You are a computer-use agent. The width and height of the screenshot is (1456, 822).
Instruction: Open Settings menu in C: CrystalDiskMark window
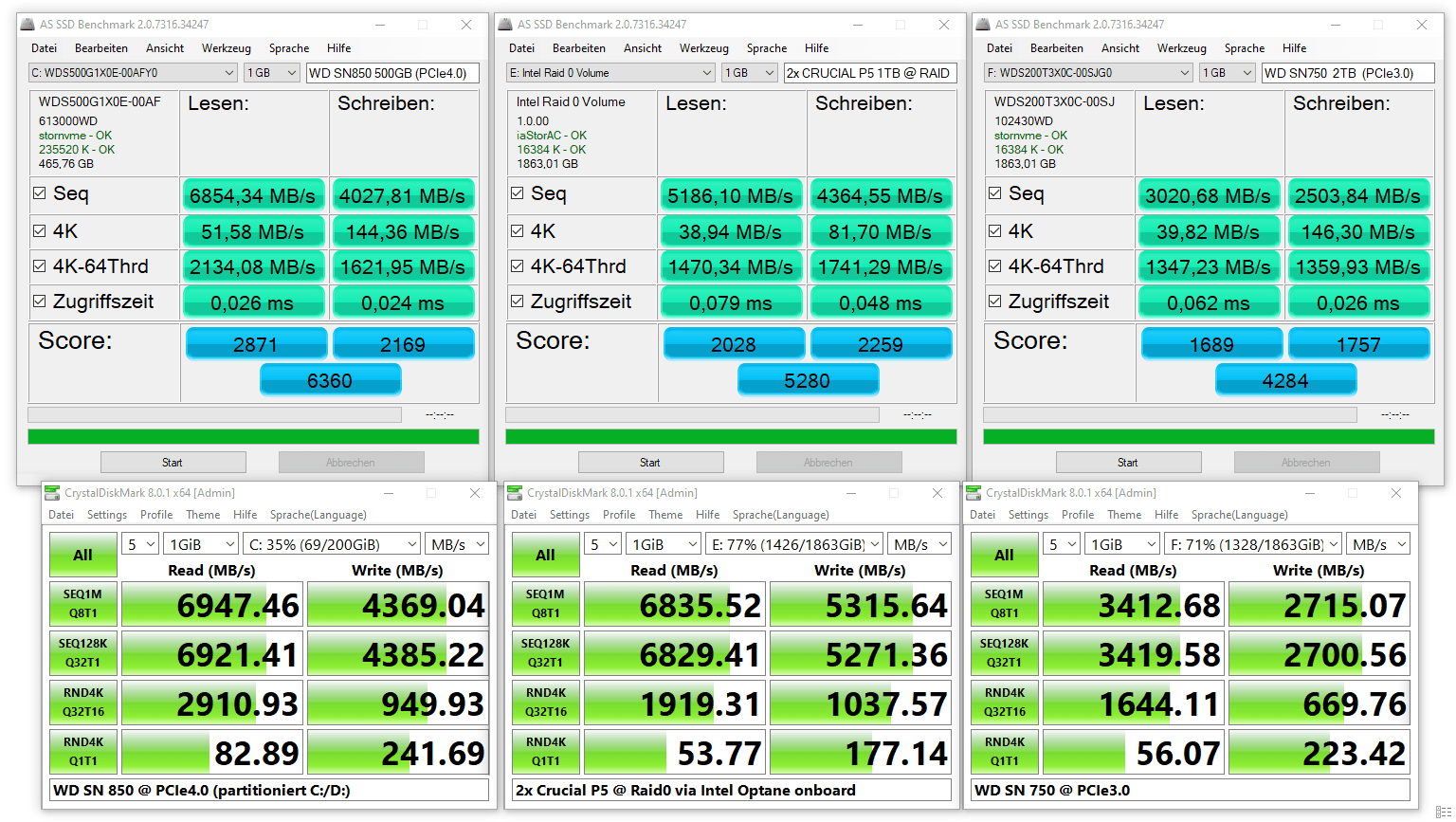click(x=107, y=515)
